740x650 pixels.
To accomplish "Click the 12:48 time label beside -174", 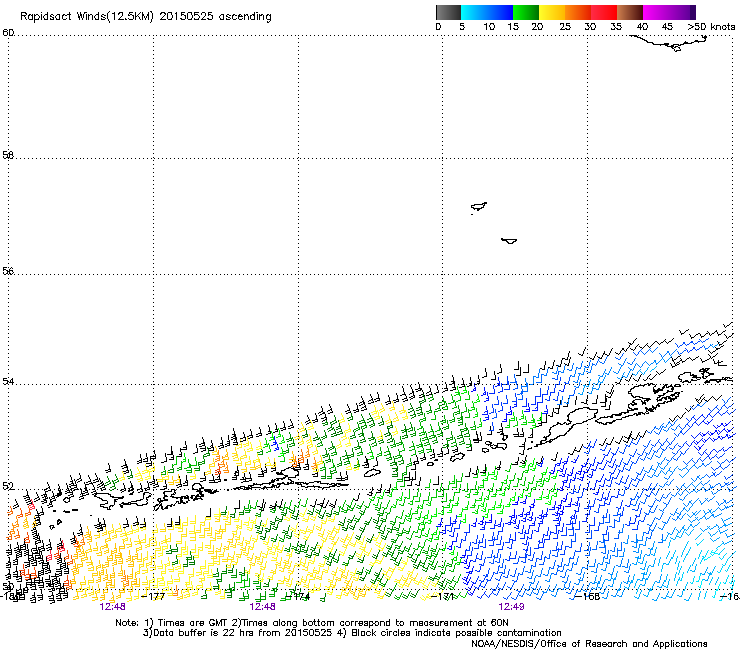I will [x=262, y=607].
